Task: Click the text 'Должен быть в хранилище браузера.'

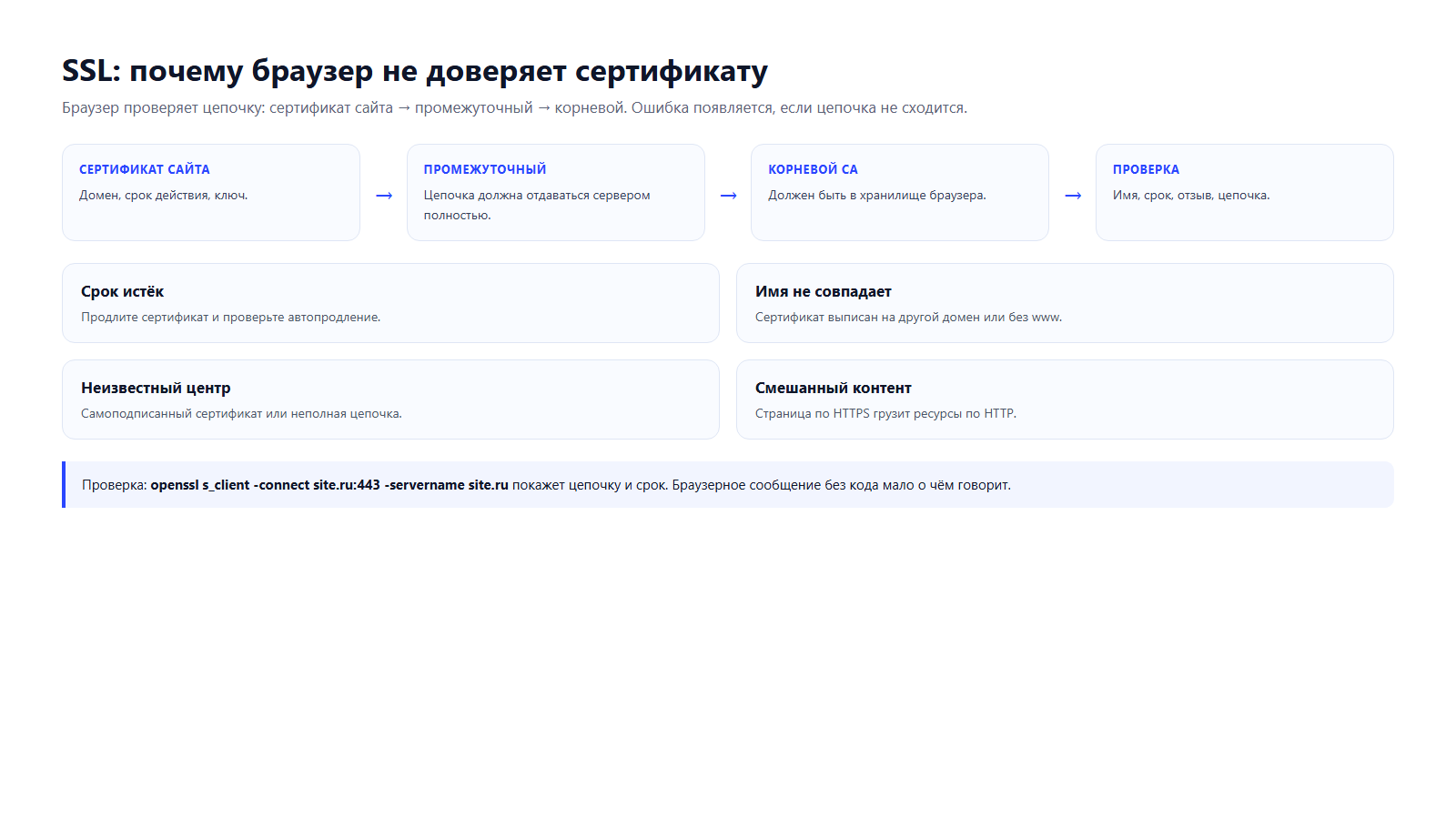Action: (877, 195)
